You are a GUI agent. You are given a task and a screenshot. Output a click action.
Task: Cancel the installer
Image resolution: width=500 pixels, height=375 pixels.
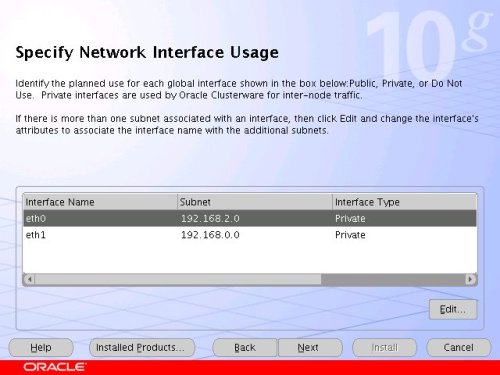pos(459,348)
